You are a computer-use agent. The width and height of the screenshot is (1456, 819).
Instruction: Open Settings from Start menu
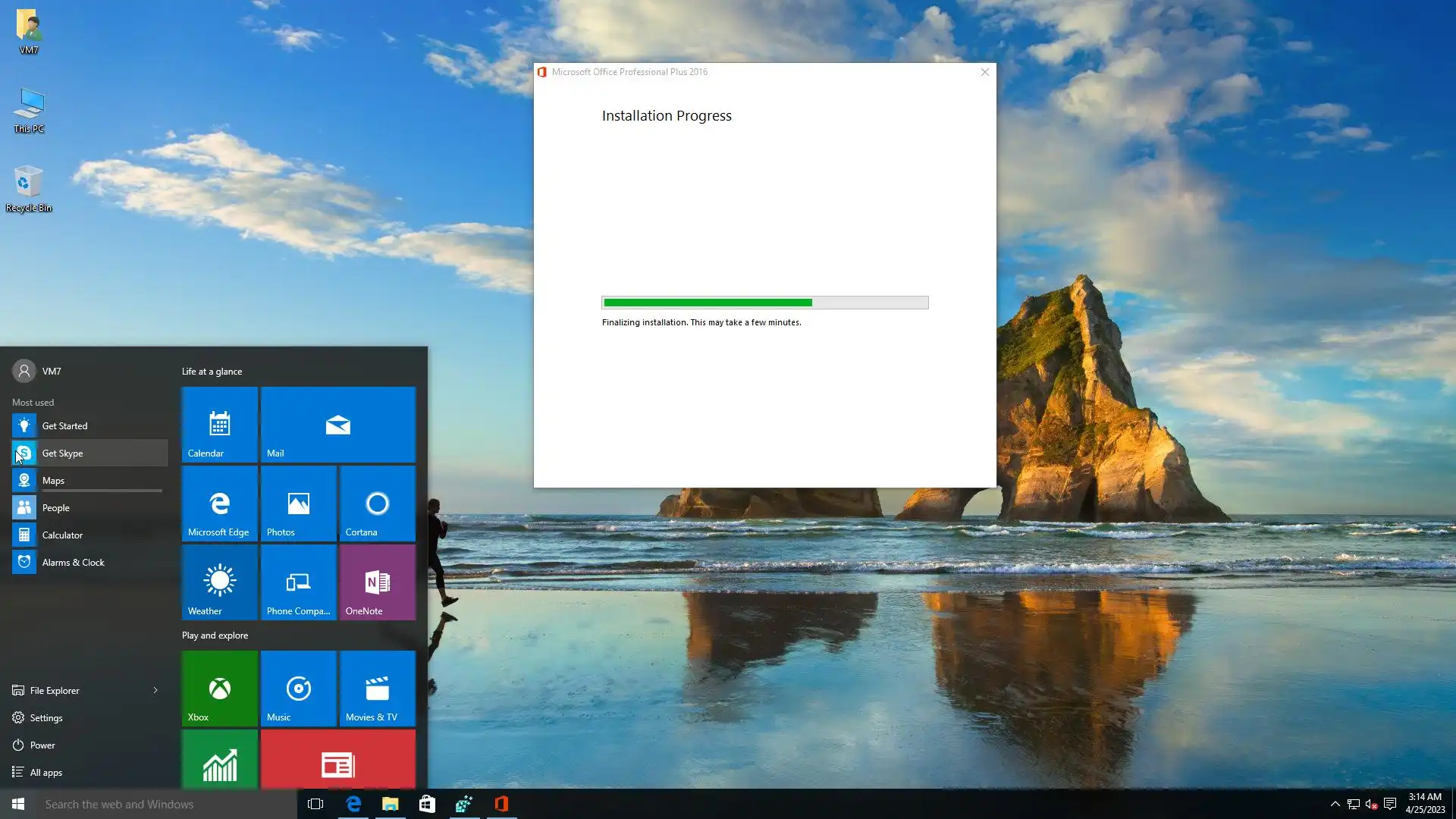click(45, 717)
